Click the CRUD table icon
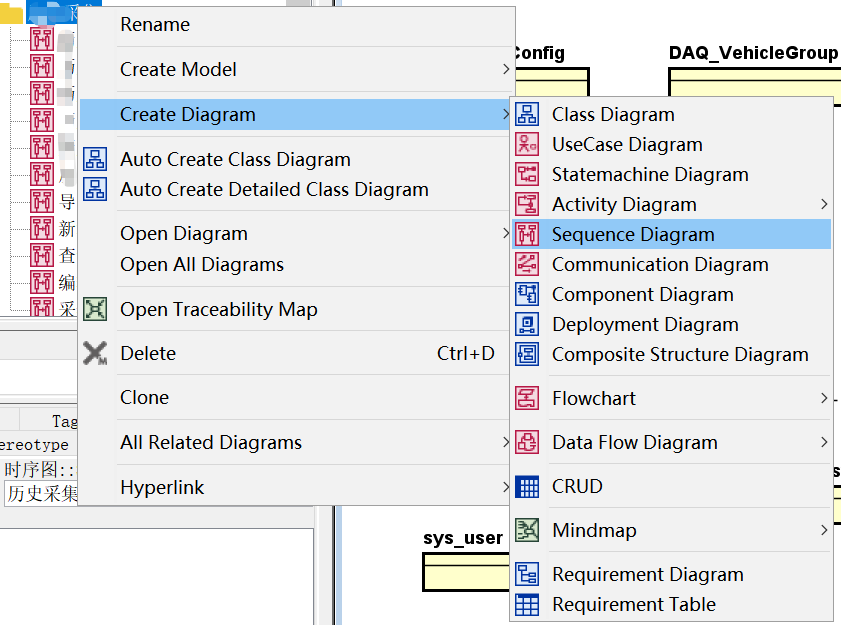841x625 pixels. [527, 487]
